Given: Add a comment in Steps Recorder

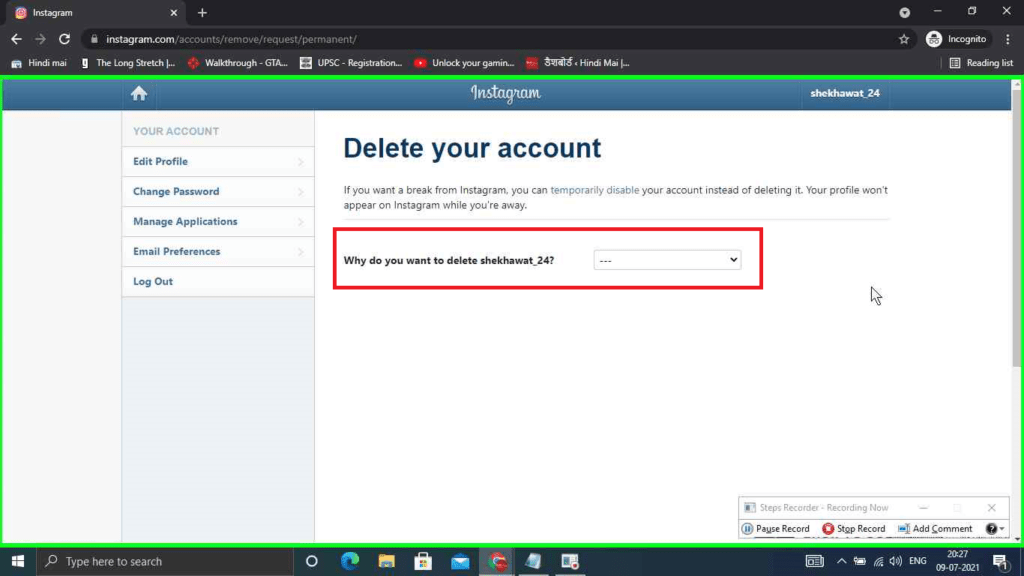Looking at the screenshot, I should 935,528.
